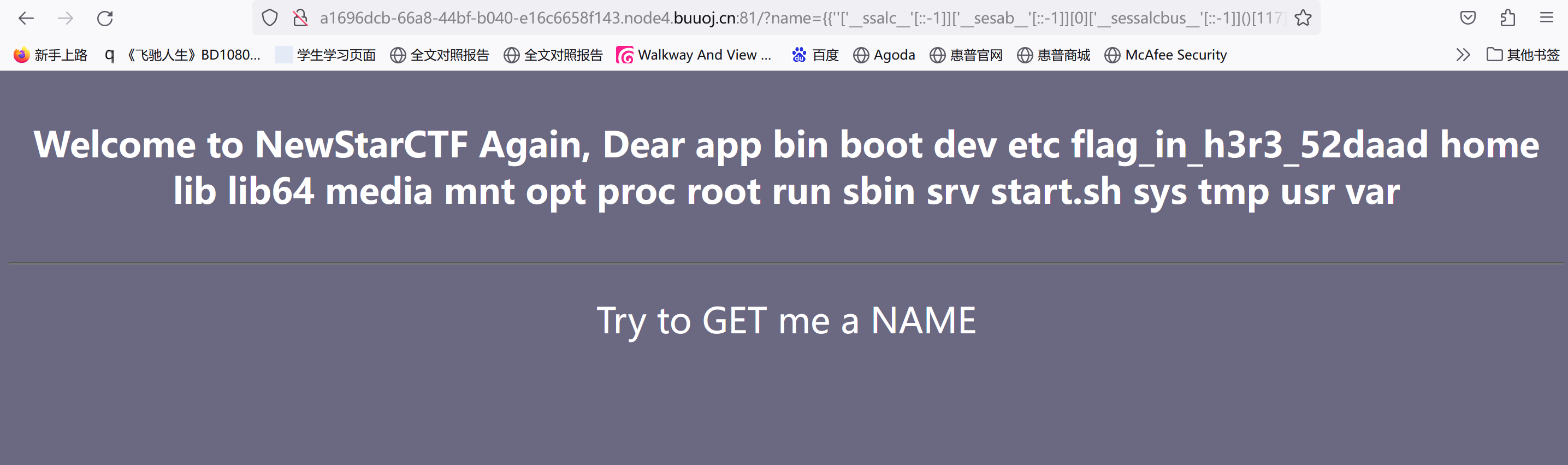Reload the current page
Image resolution: width=1568 pixels, height=465 pixels.
pyautogui.click(x=105, y=18)
